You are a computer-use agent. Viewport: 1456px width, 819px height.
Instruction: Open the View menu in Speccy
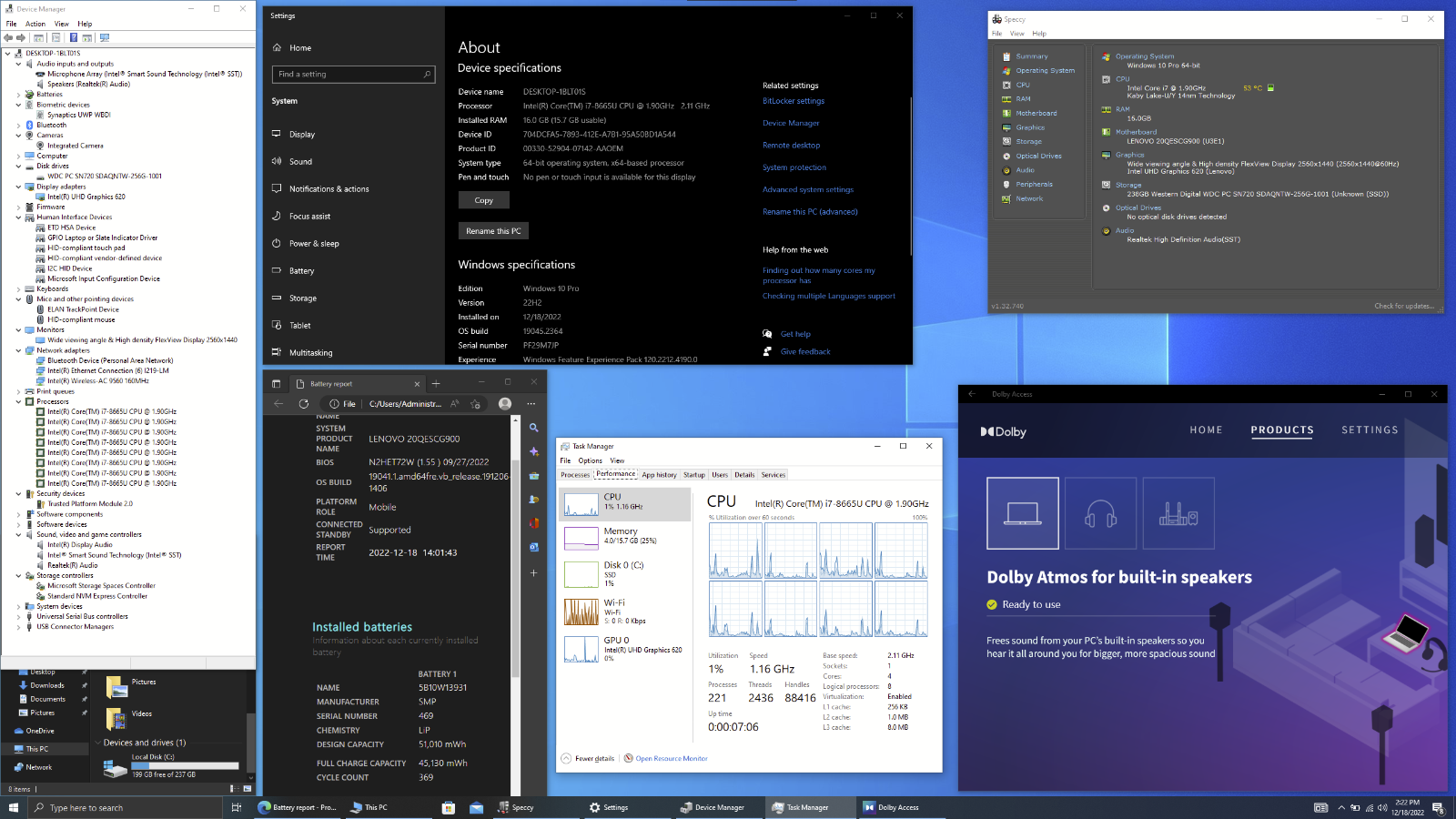pyautogui.click(x=1017, y=34)
